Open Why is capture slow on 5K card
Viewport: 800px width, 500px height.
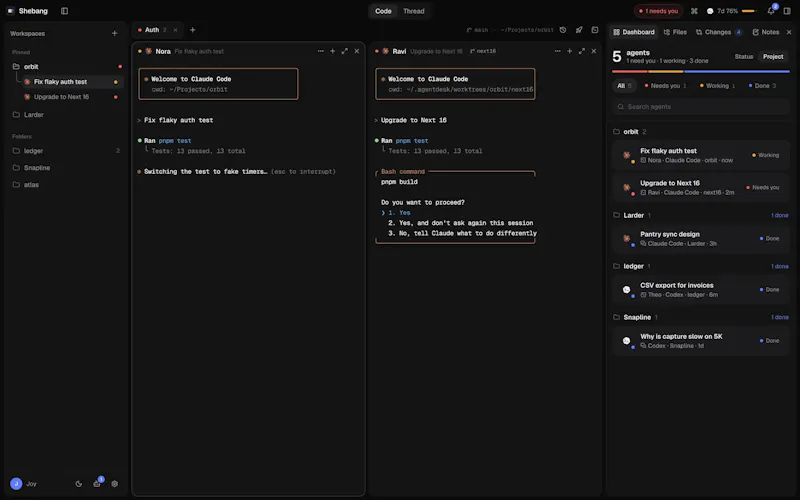click(x=701, y=341)
